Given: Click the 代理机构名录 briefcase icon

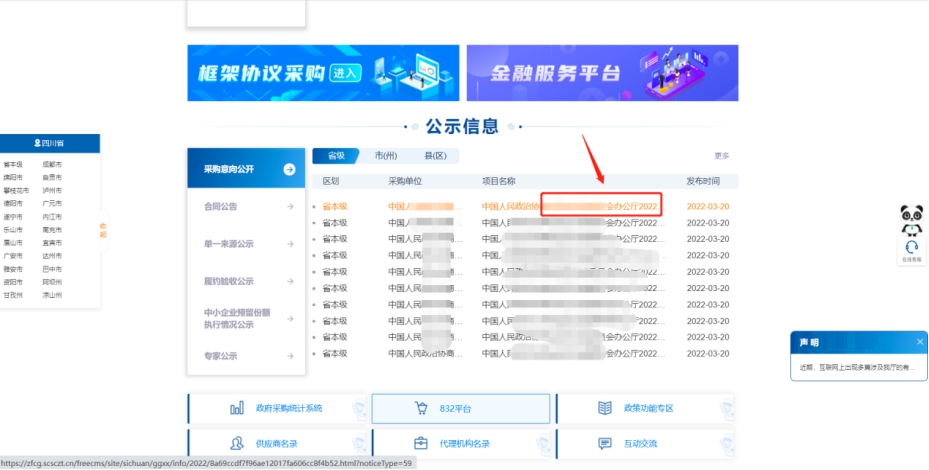Looking at the screenshot, I should point(421,443).
